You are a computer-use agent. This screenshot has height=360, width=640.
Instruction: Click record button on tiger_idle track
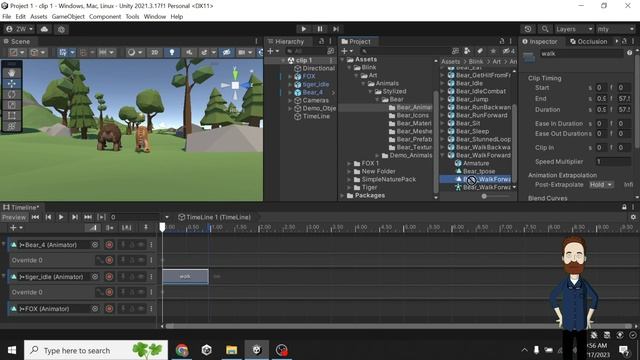[109, 277]
